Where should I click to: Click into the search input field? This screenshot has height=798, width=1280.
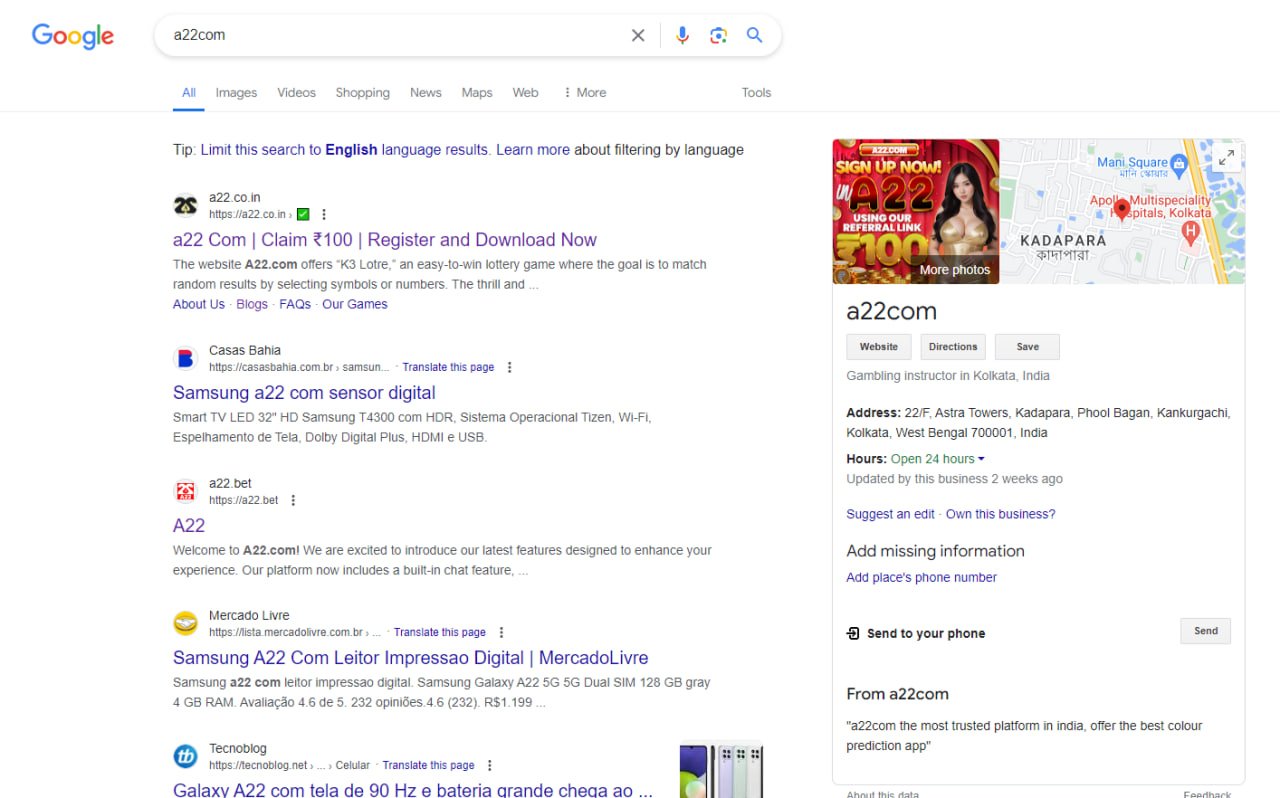[395, 35]
